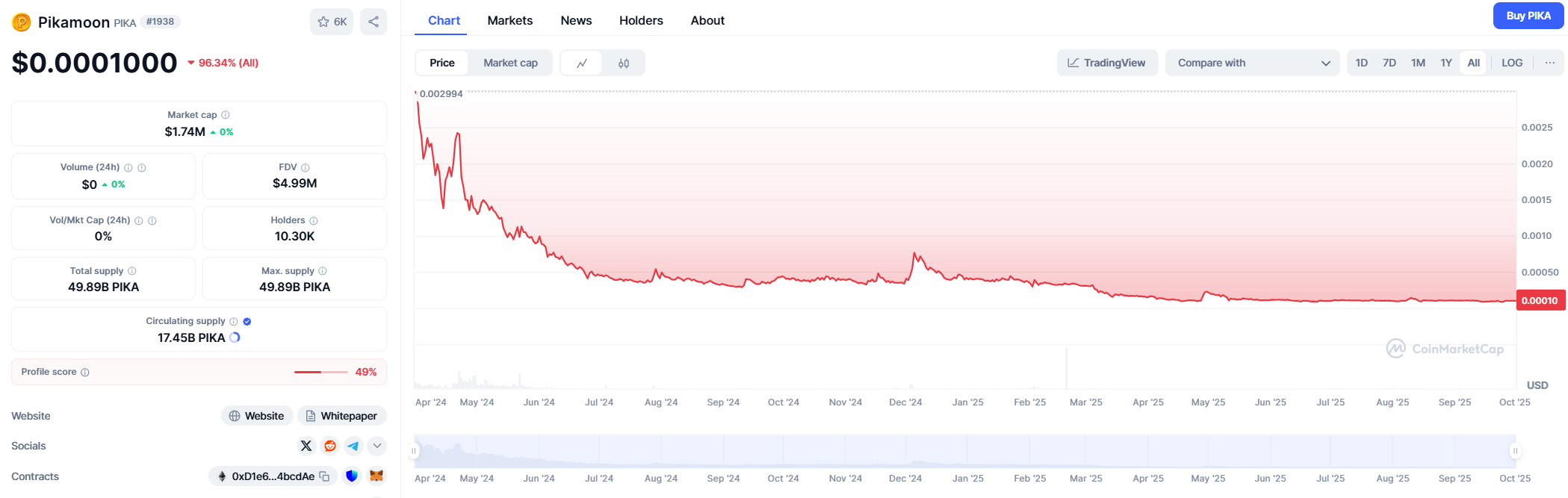Open the Telegram social link

[353, 446]
